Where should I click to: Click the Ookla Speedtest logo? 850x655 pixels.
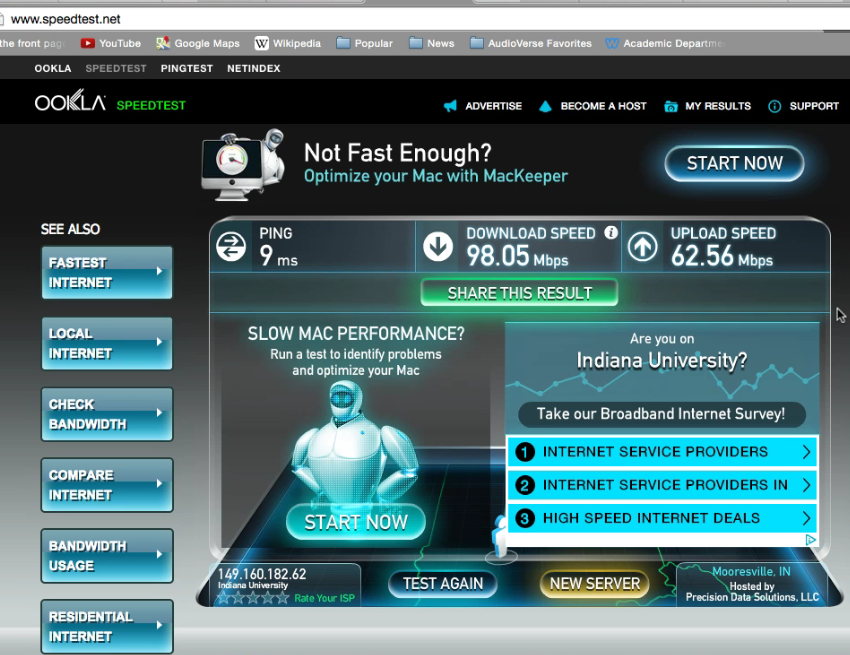[x=110, y=101]
